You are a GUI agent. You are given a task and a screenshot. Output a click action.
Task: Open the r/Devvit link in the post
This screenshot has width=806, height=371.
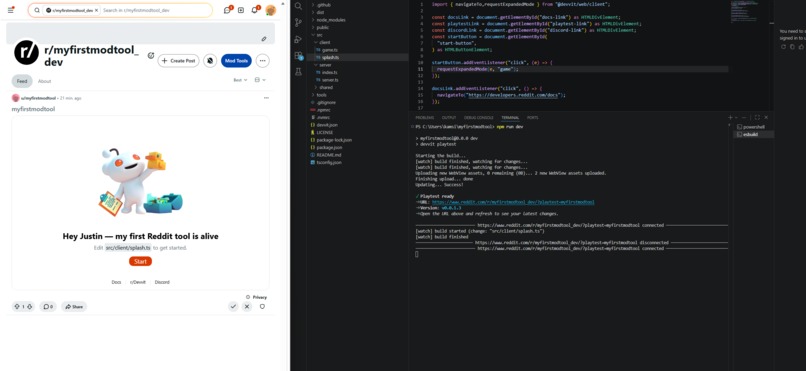[137, 282]
